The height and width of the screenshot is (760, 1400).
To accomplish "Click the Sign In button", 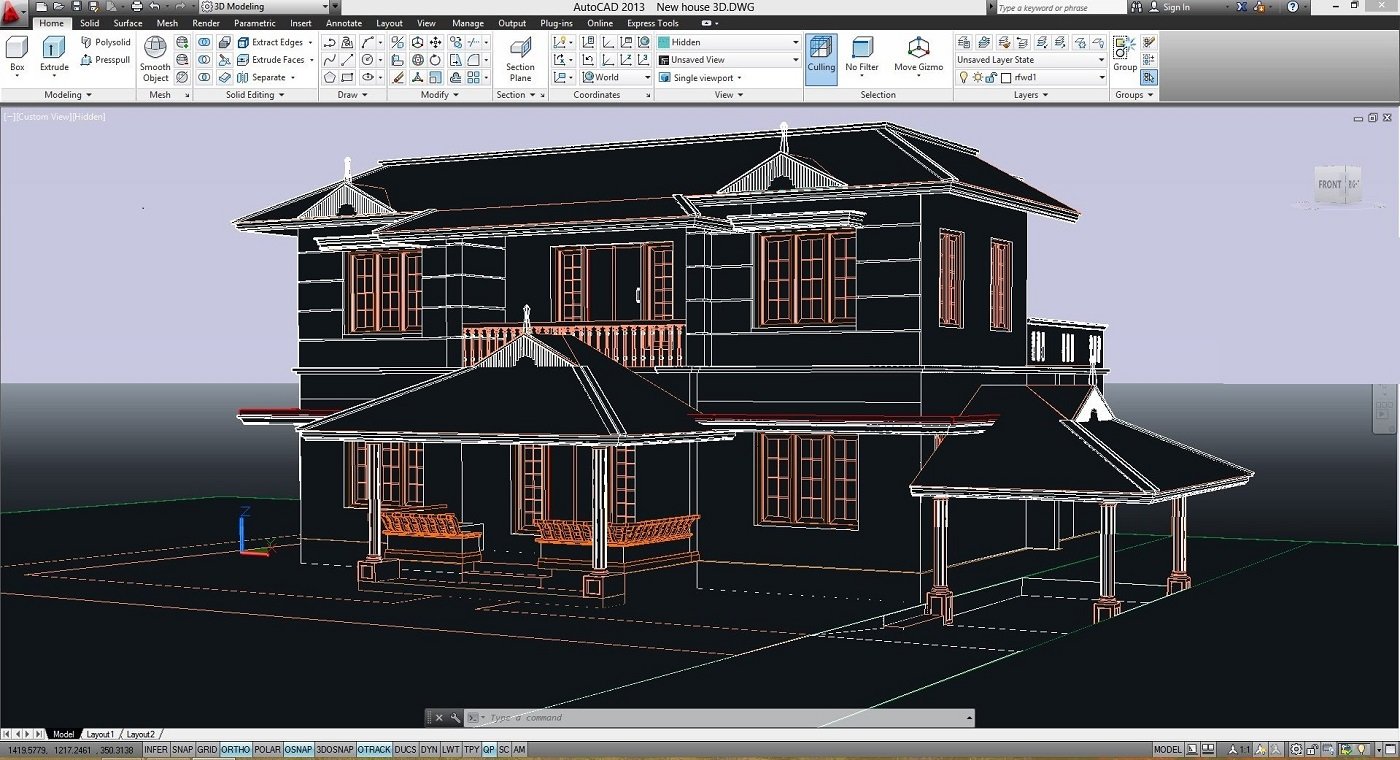I will [x=1176, y=7].
